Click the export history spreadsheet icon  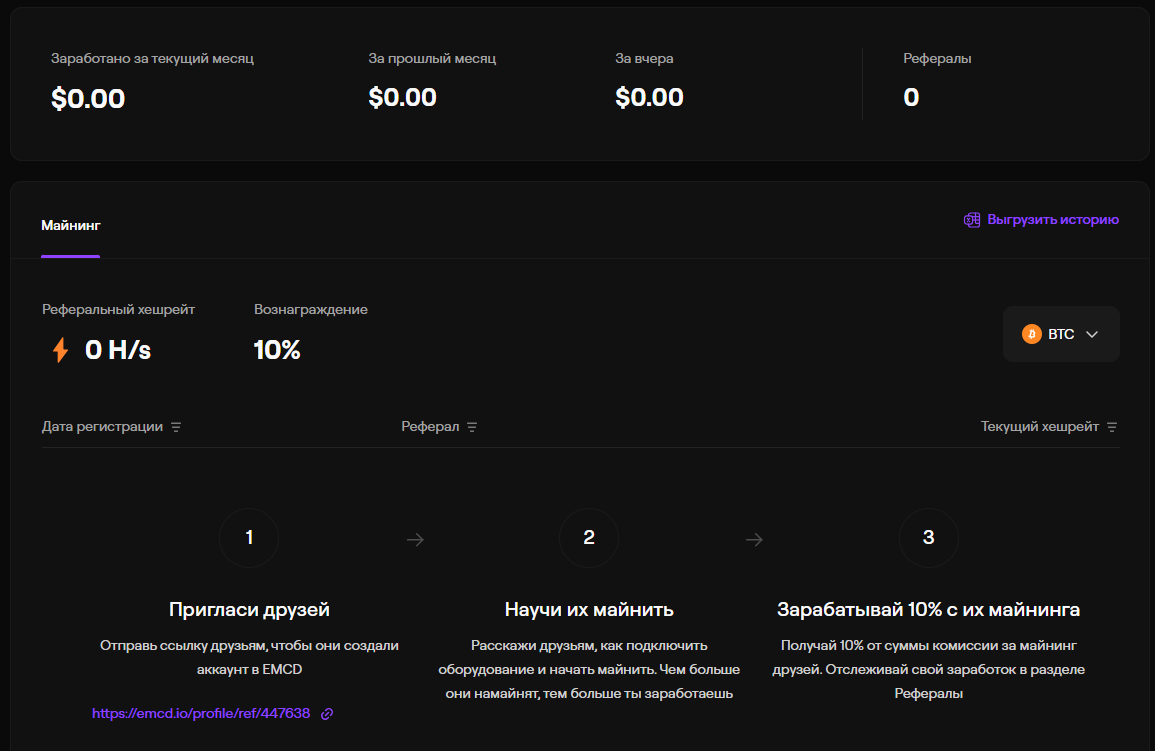pos(971,220)
